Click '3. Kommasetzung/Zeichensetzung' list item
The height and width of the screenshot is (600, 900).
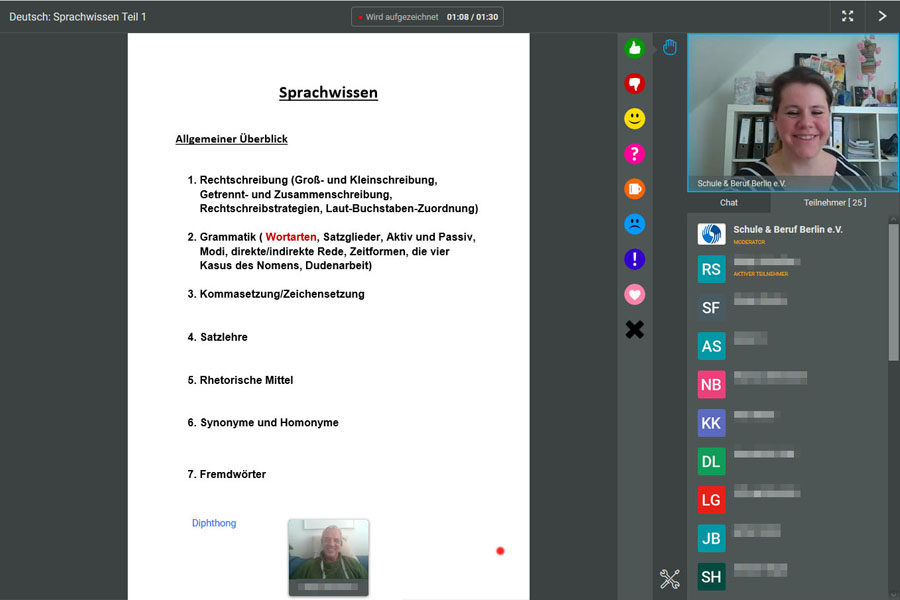pos(276,294)
